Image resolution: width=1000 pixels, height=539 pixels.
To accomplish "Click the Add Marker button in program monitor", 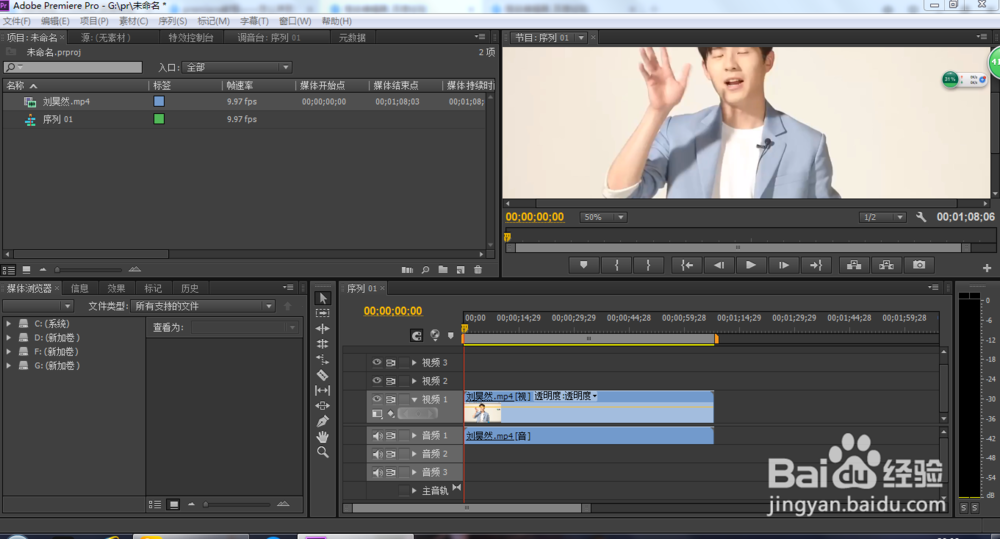I will point(584,265).
